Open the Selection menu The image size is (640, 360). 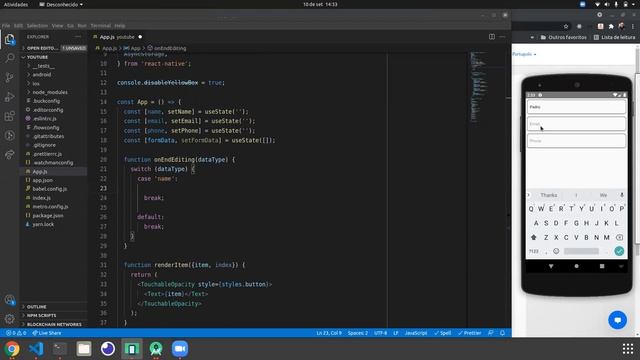(37, 26)
